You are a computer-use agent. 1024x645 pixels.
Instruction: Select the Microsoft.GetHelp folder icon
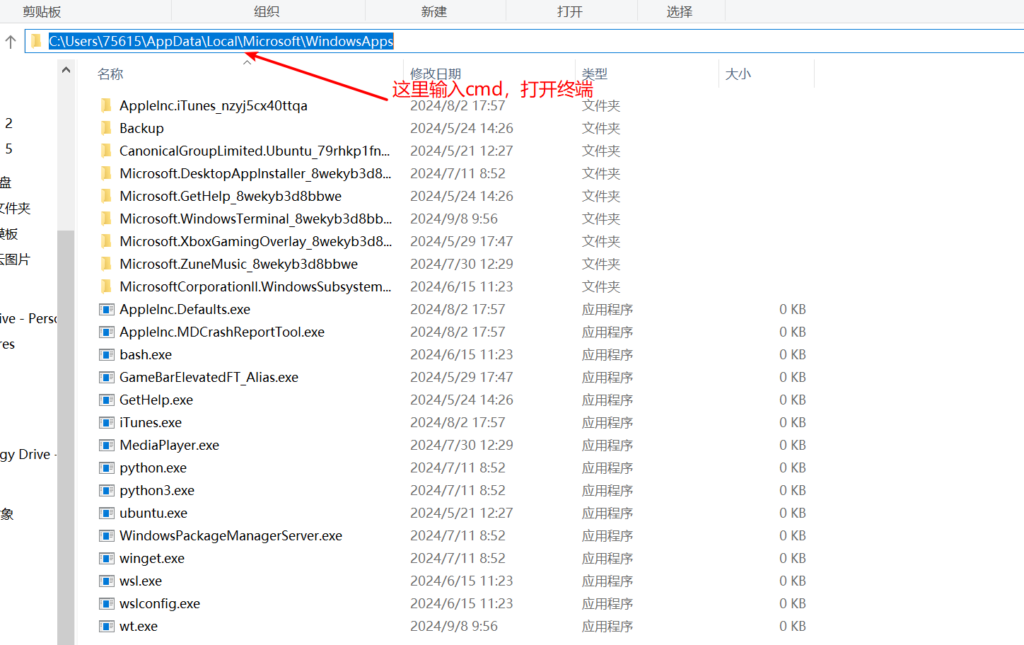pyautogui.click(x=107, y=196)
